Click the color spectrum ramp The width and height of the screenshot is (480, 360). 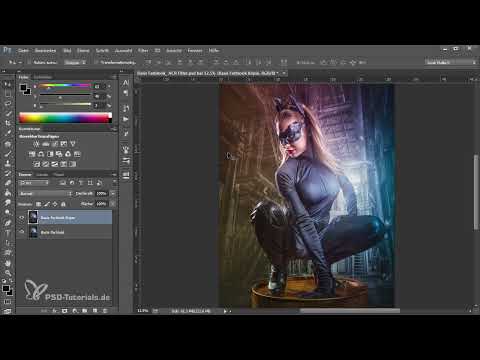[65, 118]
